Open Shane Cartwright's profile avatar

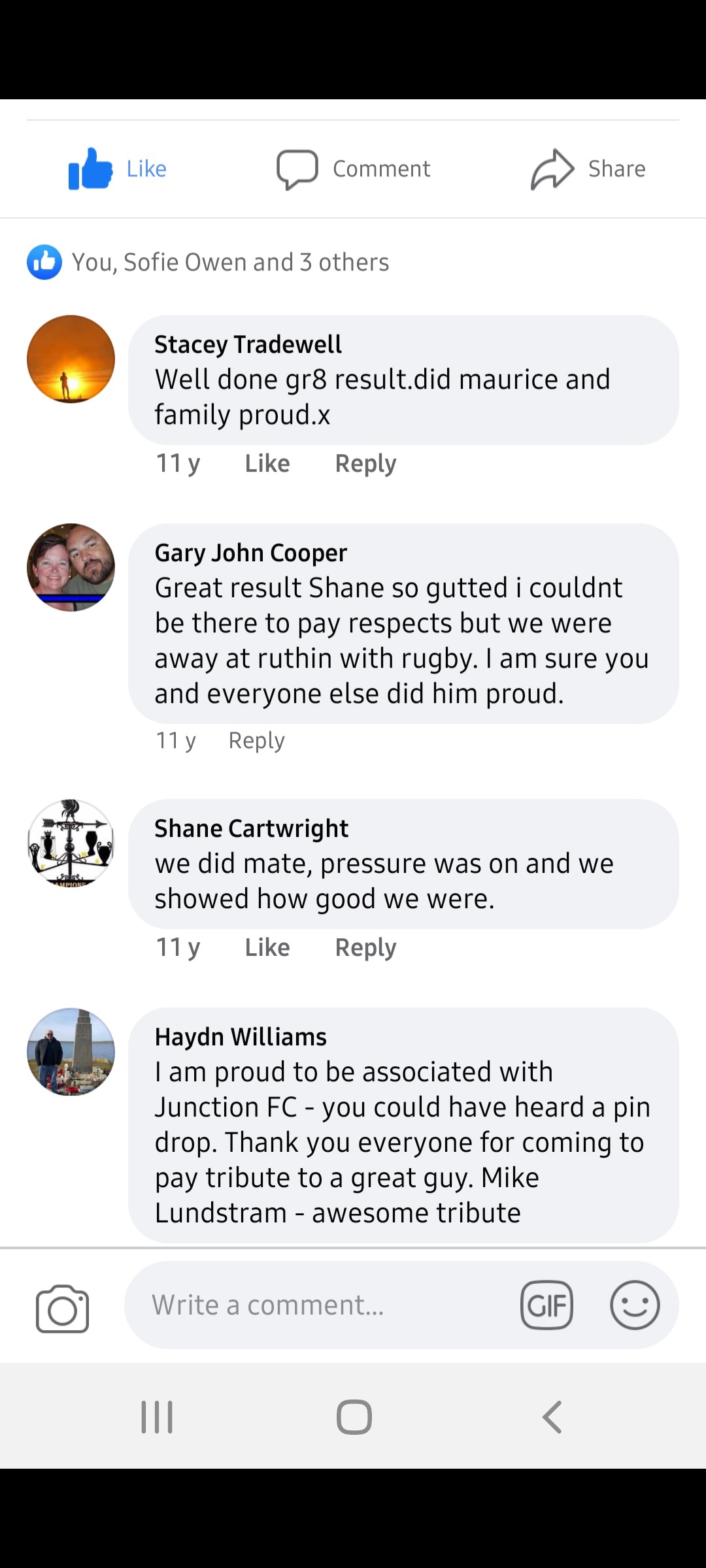coord(71,843)
